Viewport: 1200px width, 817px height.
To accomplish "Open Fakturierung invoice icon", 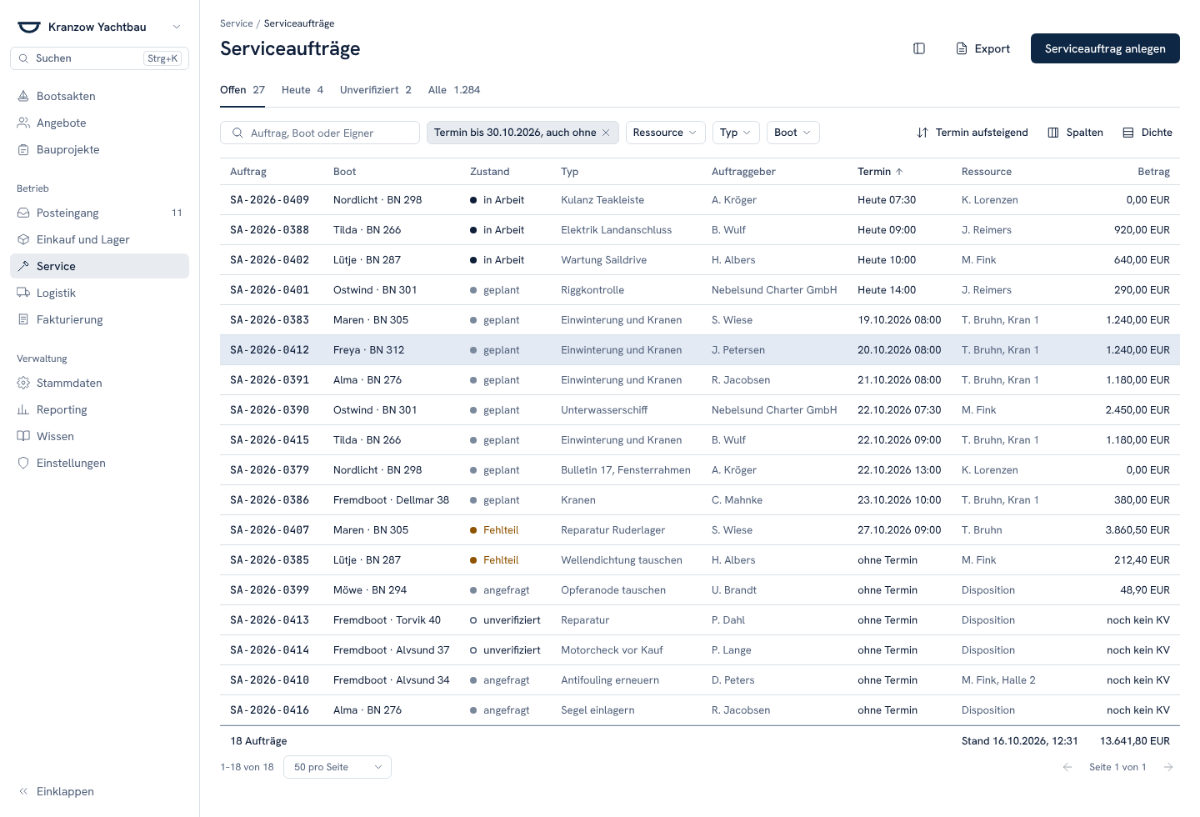I will point(23,320).
